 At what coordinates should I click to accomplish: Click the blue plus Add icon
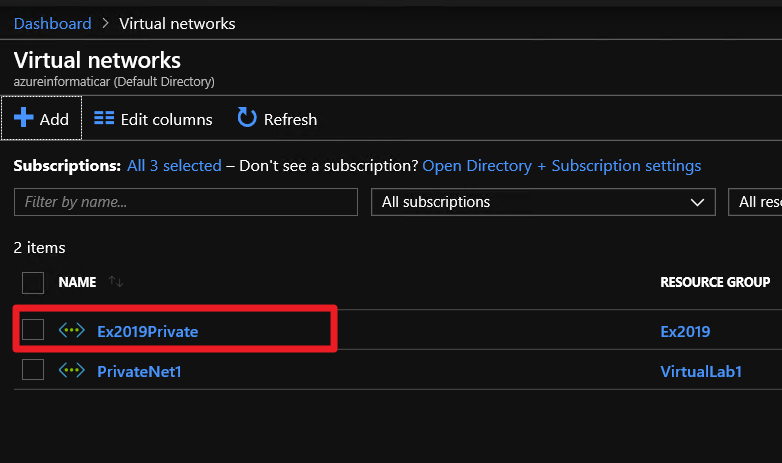pyautogui.click(x=23, y=118)
